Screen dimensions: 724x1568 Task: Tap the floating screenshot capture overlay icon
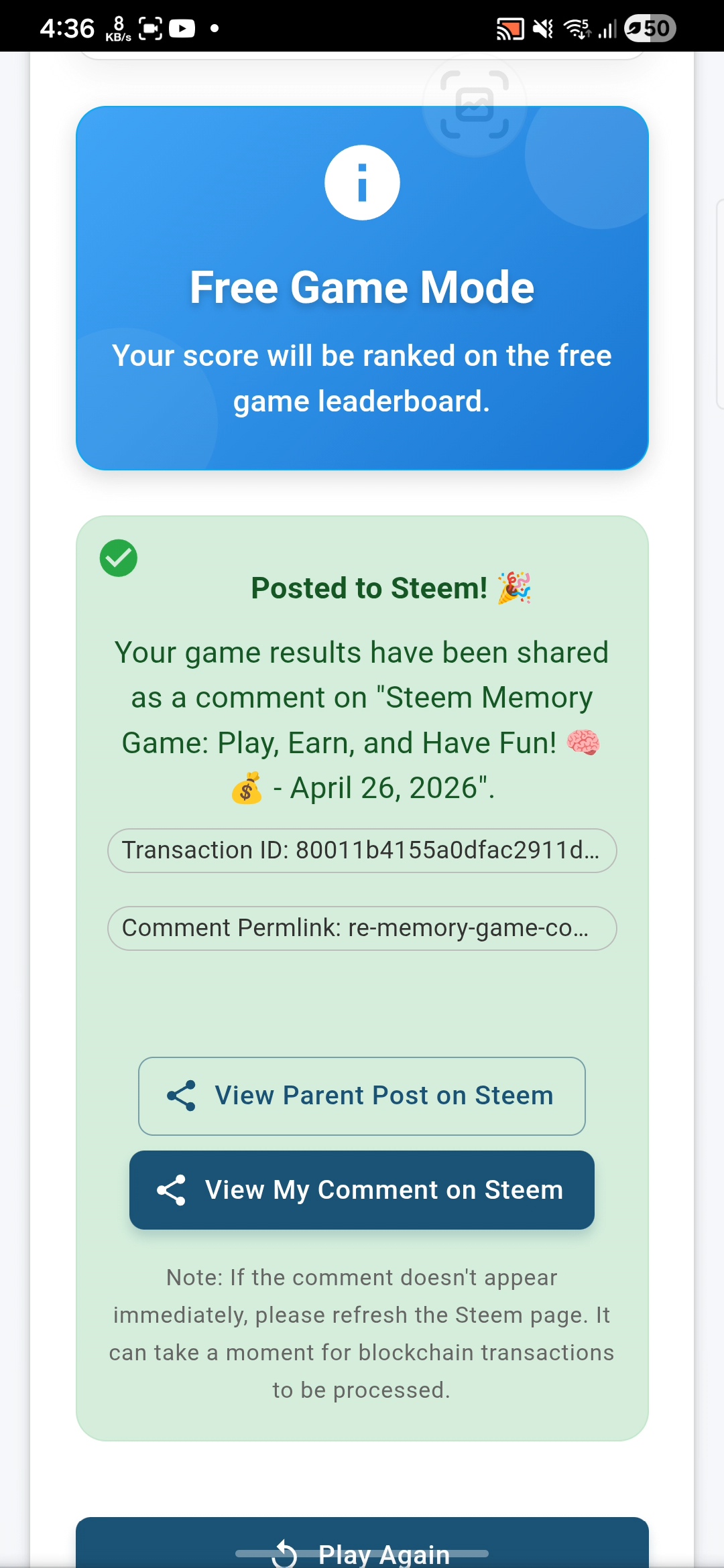[x=475, y=105]
